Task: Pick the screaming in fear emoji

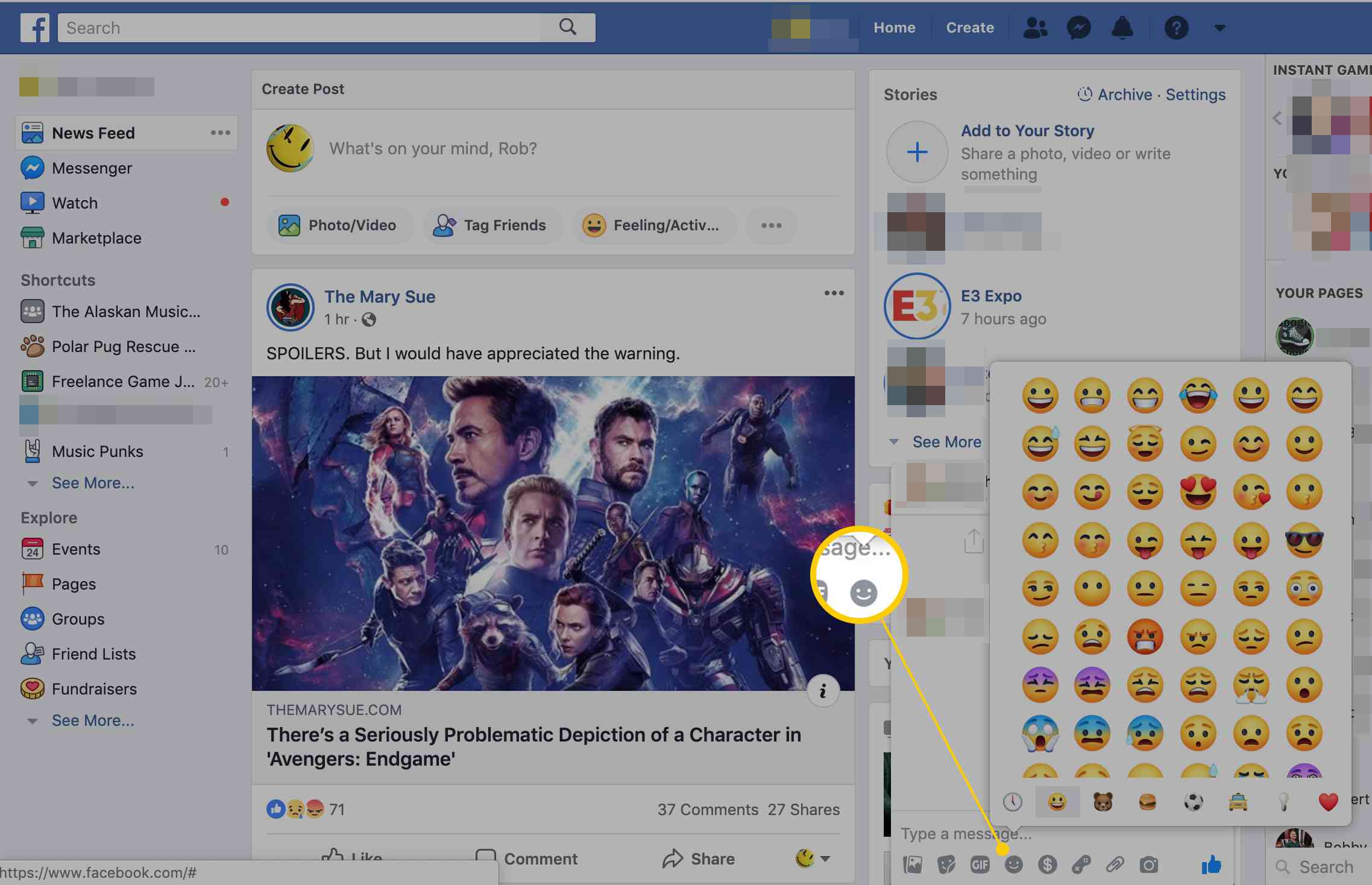Action: point(1040,733)
